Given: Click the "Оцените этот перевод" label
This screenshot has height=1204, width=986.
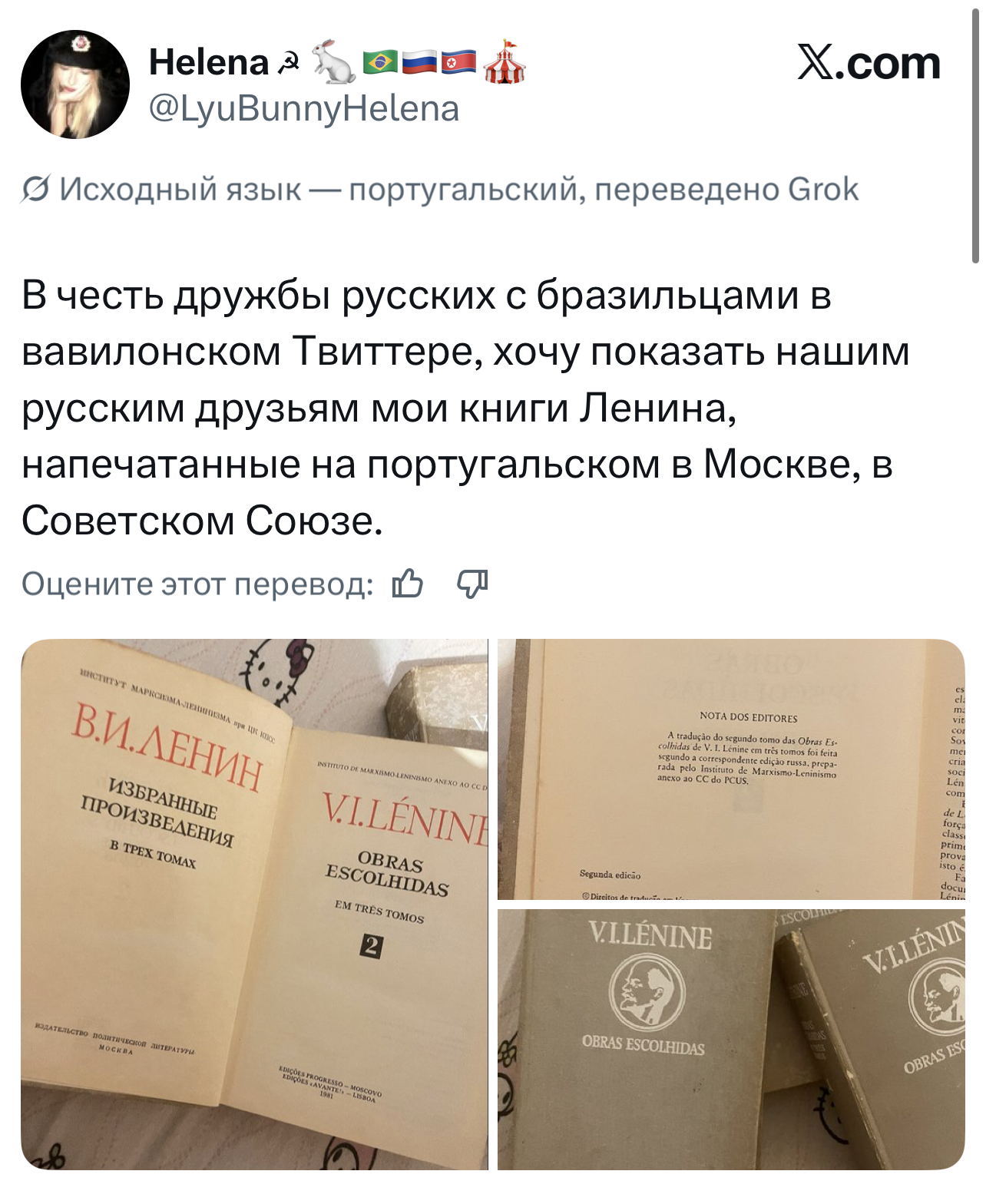Looking at the screenshot, I should 197,584.
